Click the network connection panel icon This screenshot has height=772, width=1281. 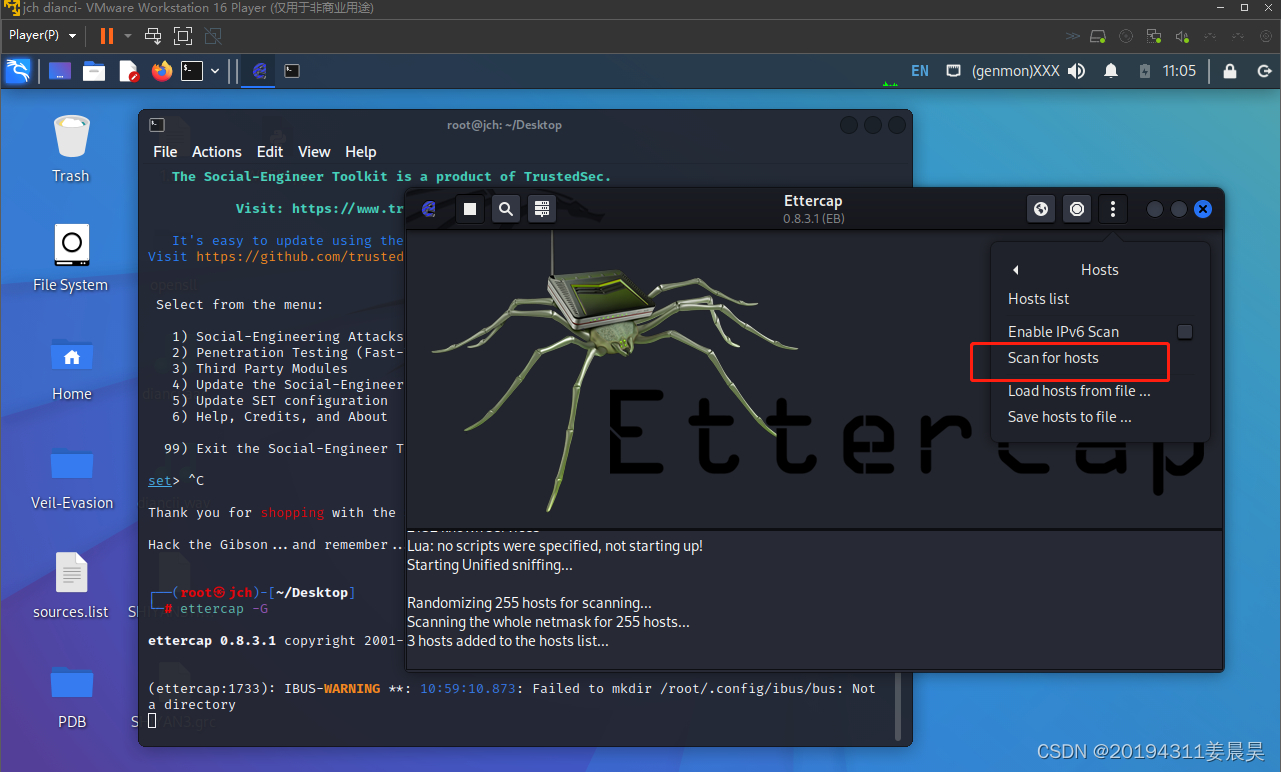click(x=954, y=71)
